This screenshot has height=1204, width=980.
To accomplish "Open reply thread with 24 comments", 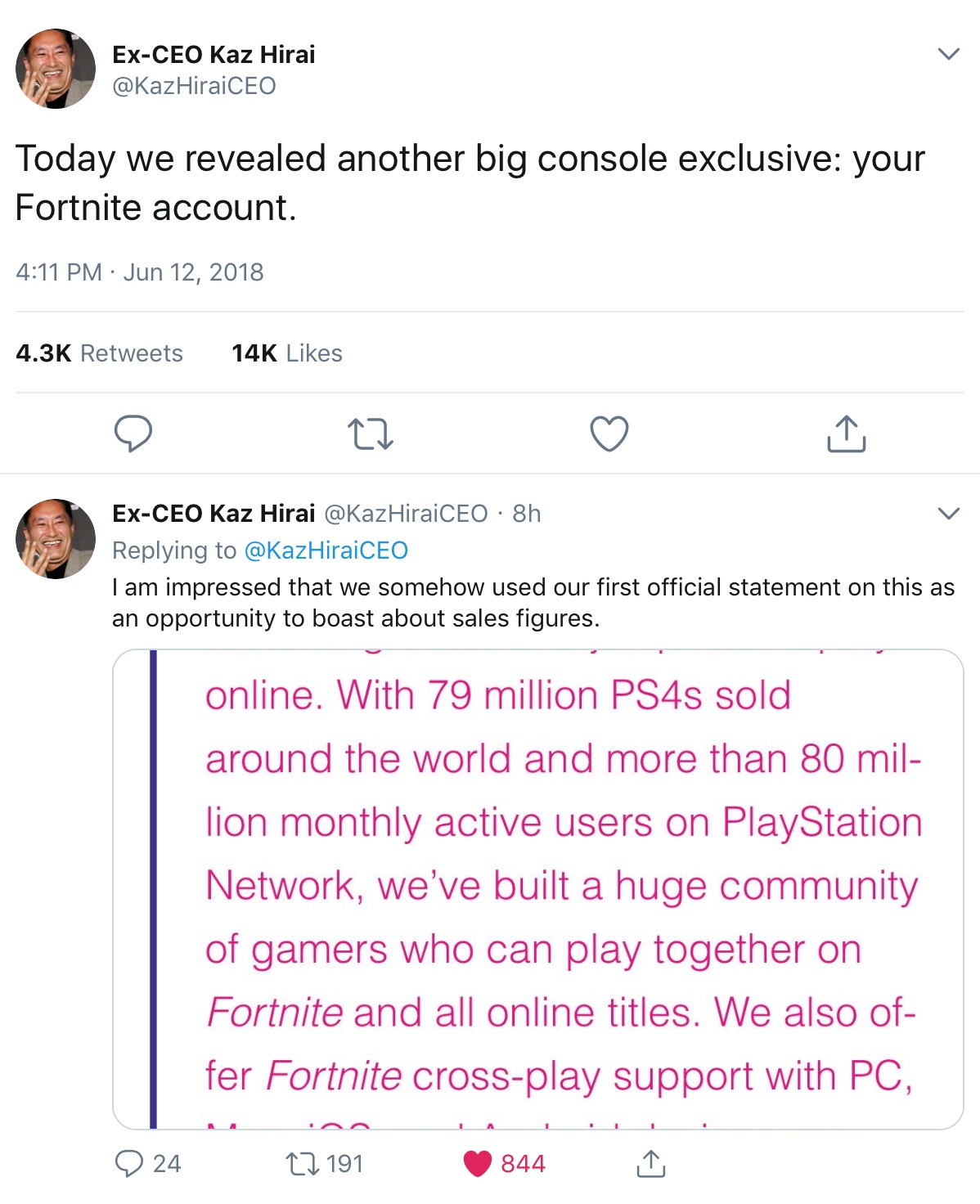I will coord(129,1163).
